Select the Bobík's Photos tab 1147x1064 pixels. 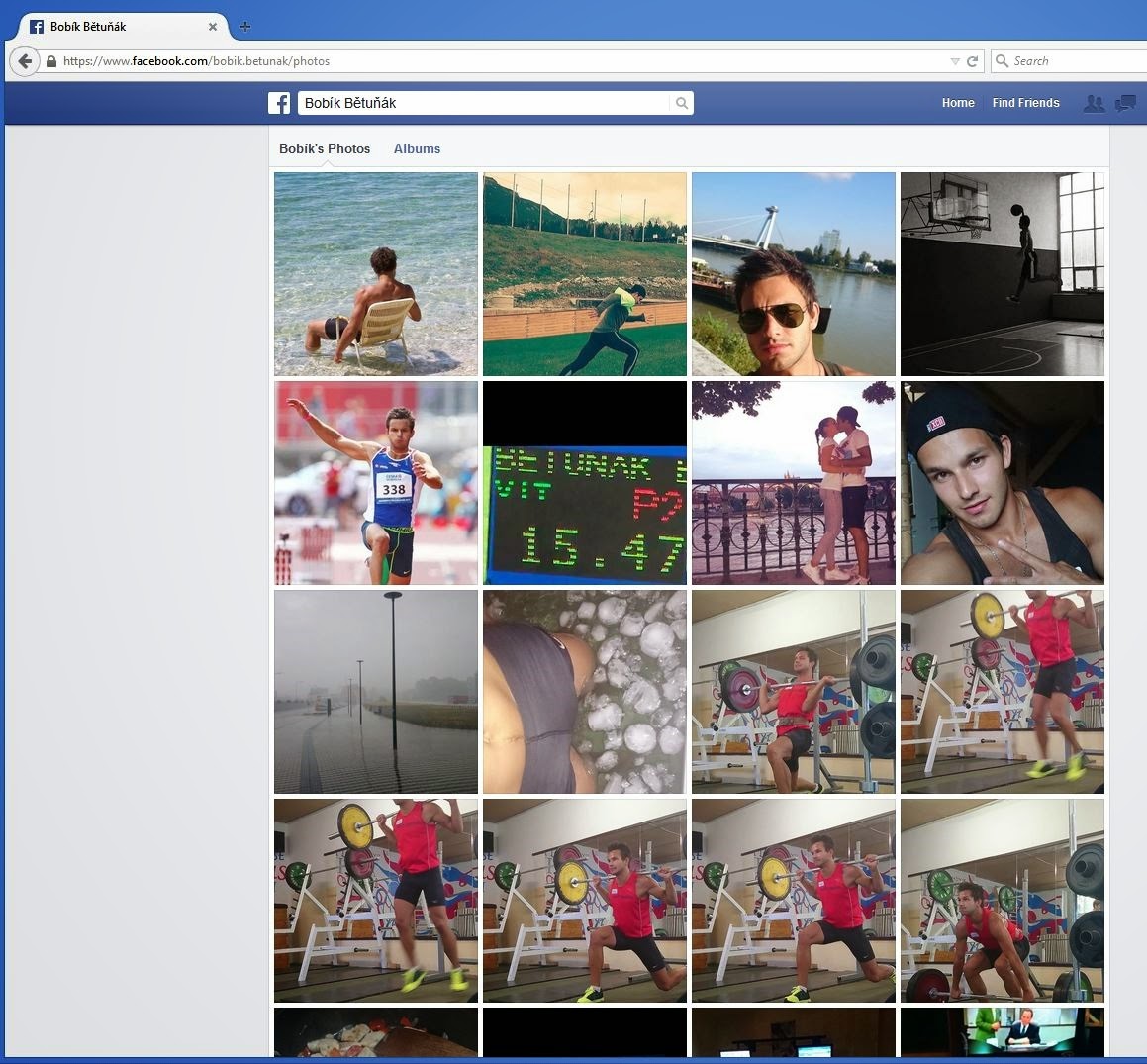pyautogui.click(x=324, y=148)
